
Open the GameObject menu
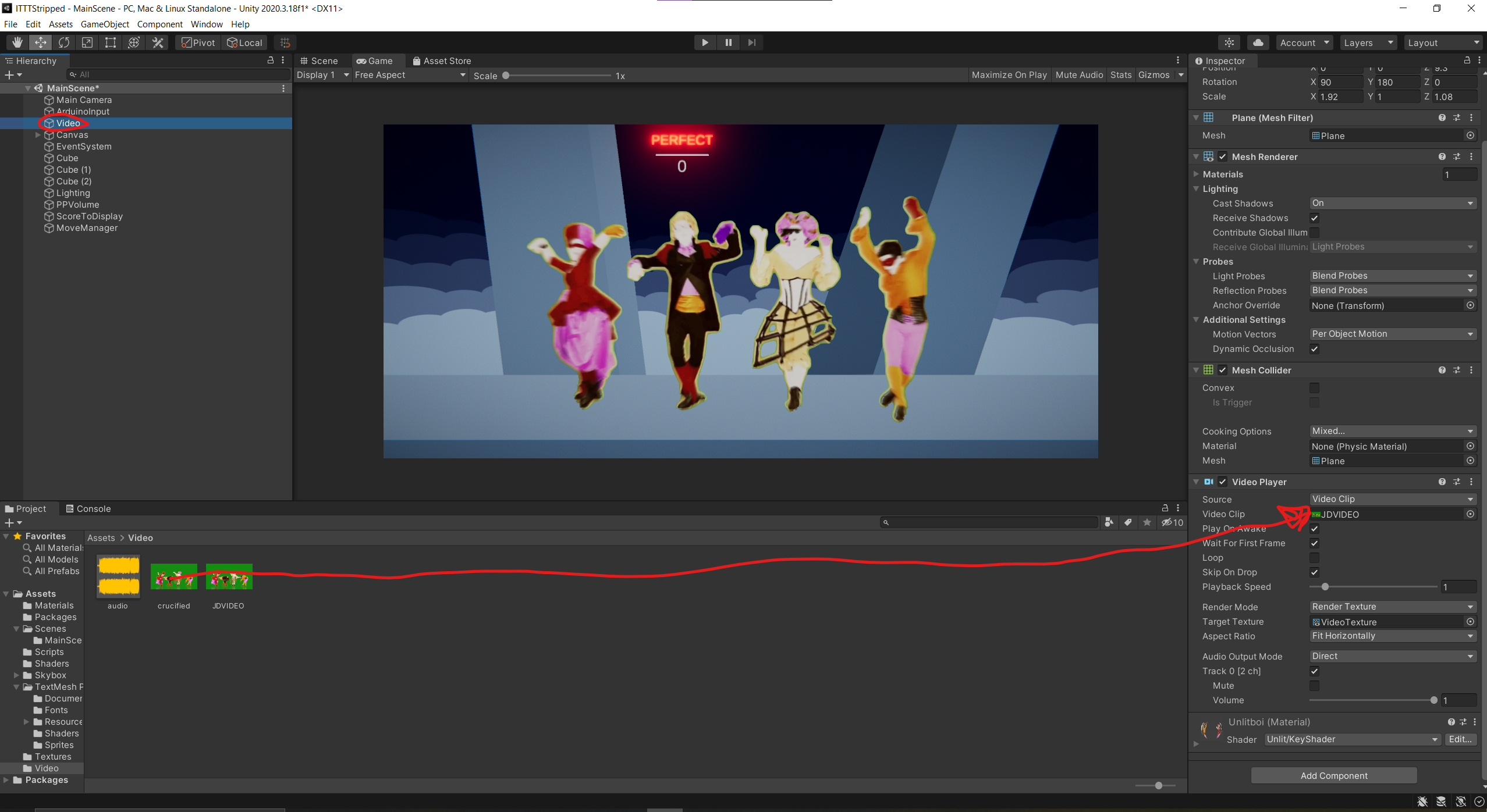tap(105, 24)
